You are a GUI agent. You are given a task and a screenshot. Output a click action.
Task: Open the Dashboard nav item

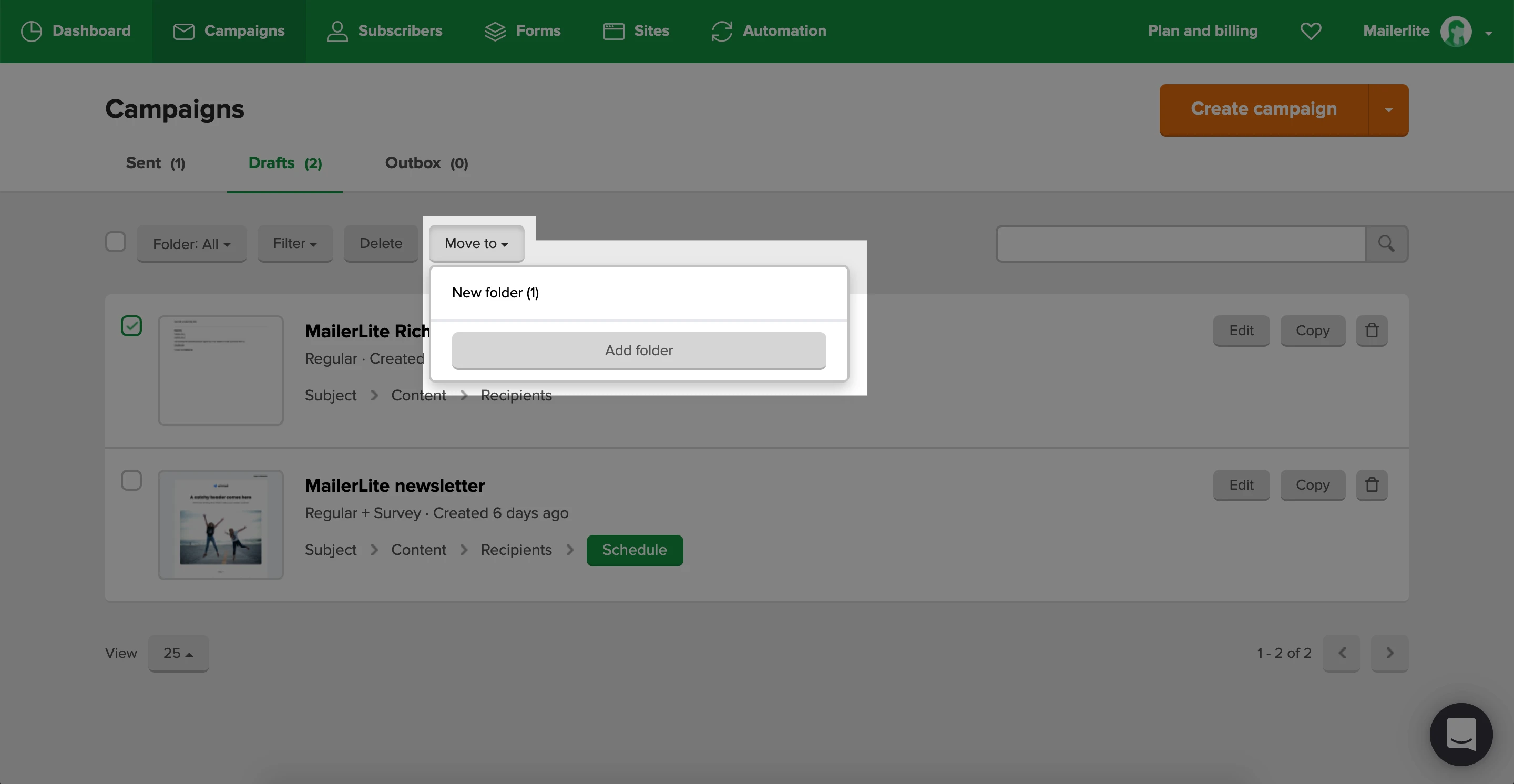click(x=76, y=31)
